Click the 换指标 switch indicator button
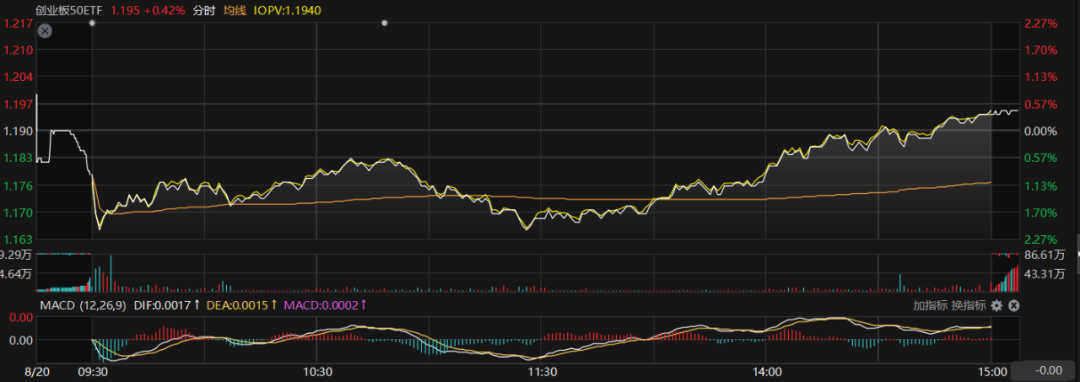The width and height of the screenshot is (1080, 382). pyautogui.click(x=968, y=305)
